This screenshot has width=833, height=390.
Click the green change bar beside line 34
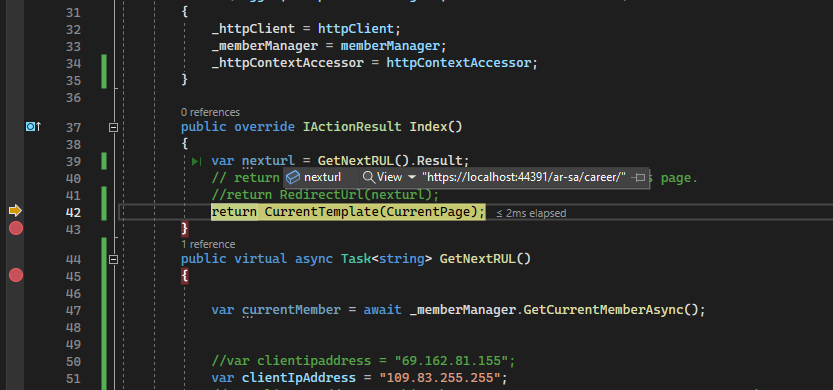104,71
